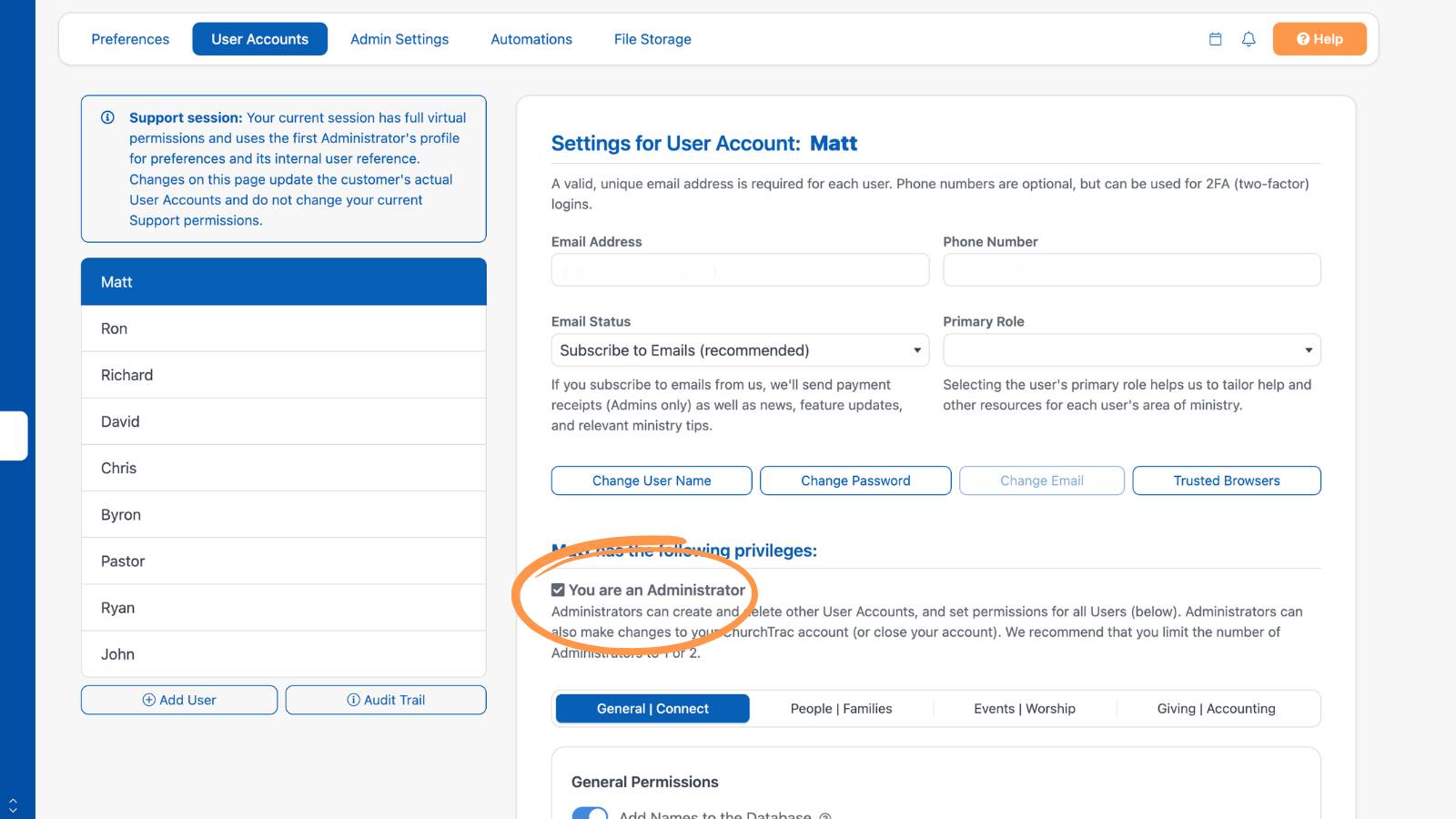Screen dimensions: 1456x819
Task: Toggle Add Names to the Database switch
Action: point(590,813)
